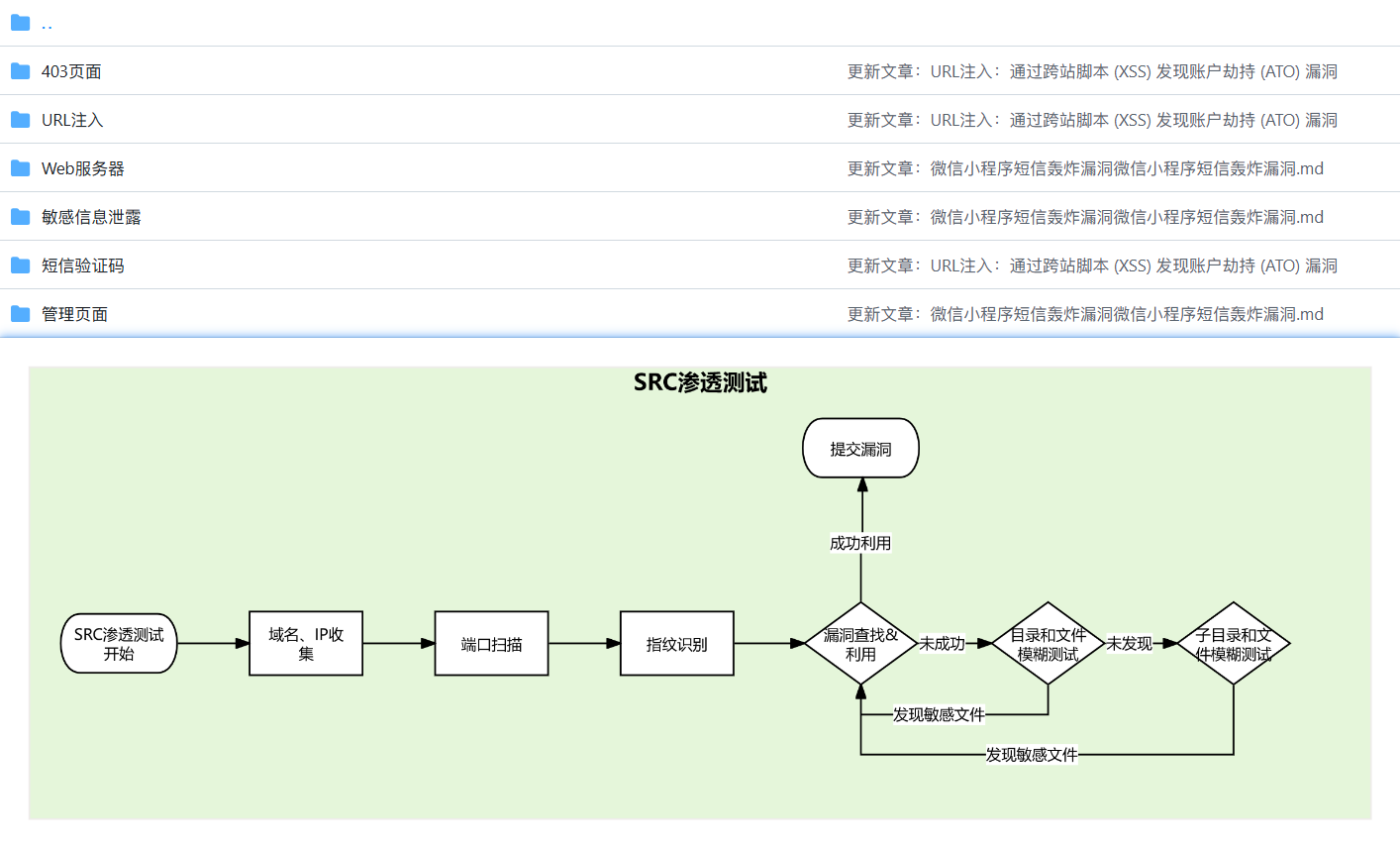Select the 子目录和文件模糊测试 diamond
1400x848 pixels.
pos(1234,644)
